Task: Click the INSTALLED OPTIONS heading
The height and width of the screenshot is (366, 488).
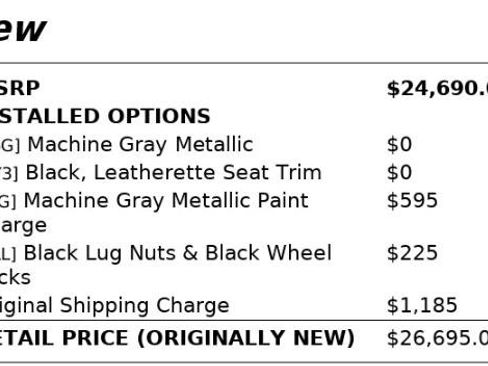Action: coord(105,116)
